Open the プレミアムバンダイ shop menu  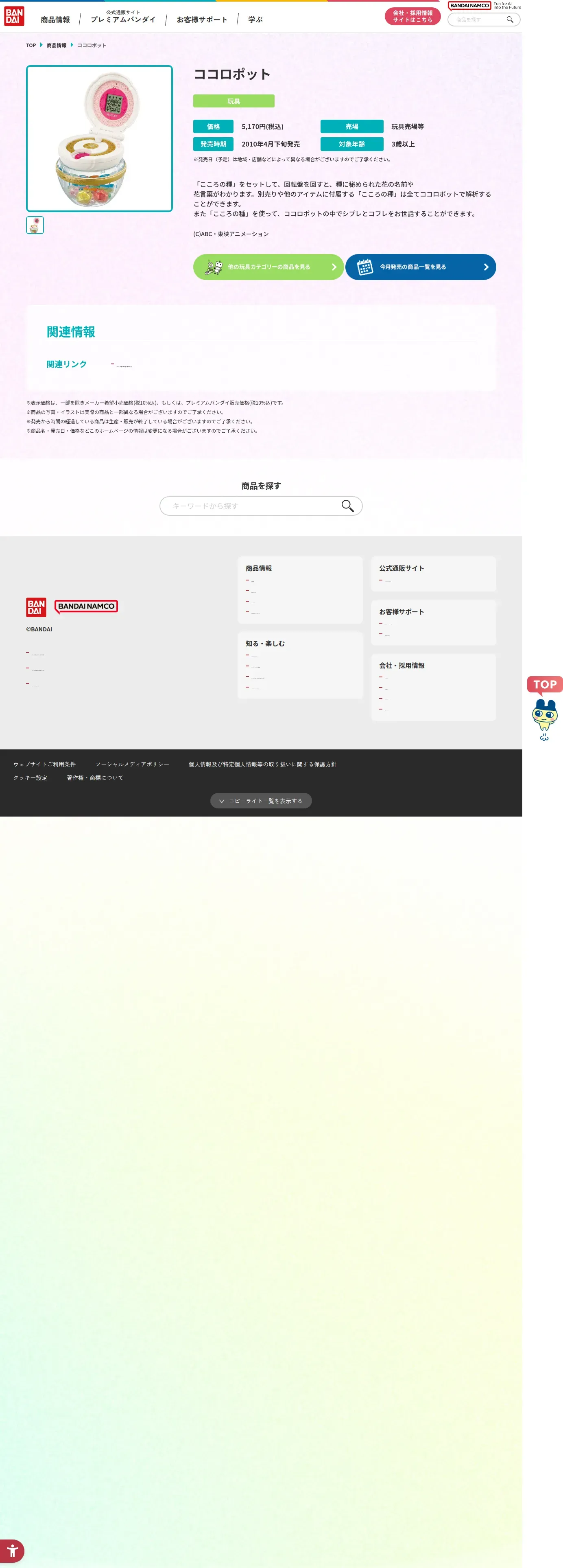123,17
